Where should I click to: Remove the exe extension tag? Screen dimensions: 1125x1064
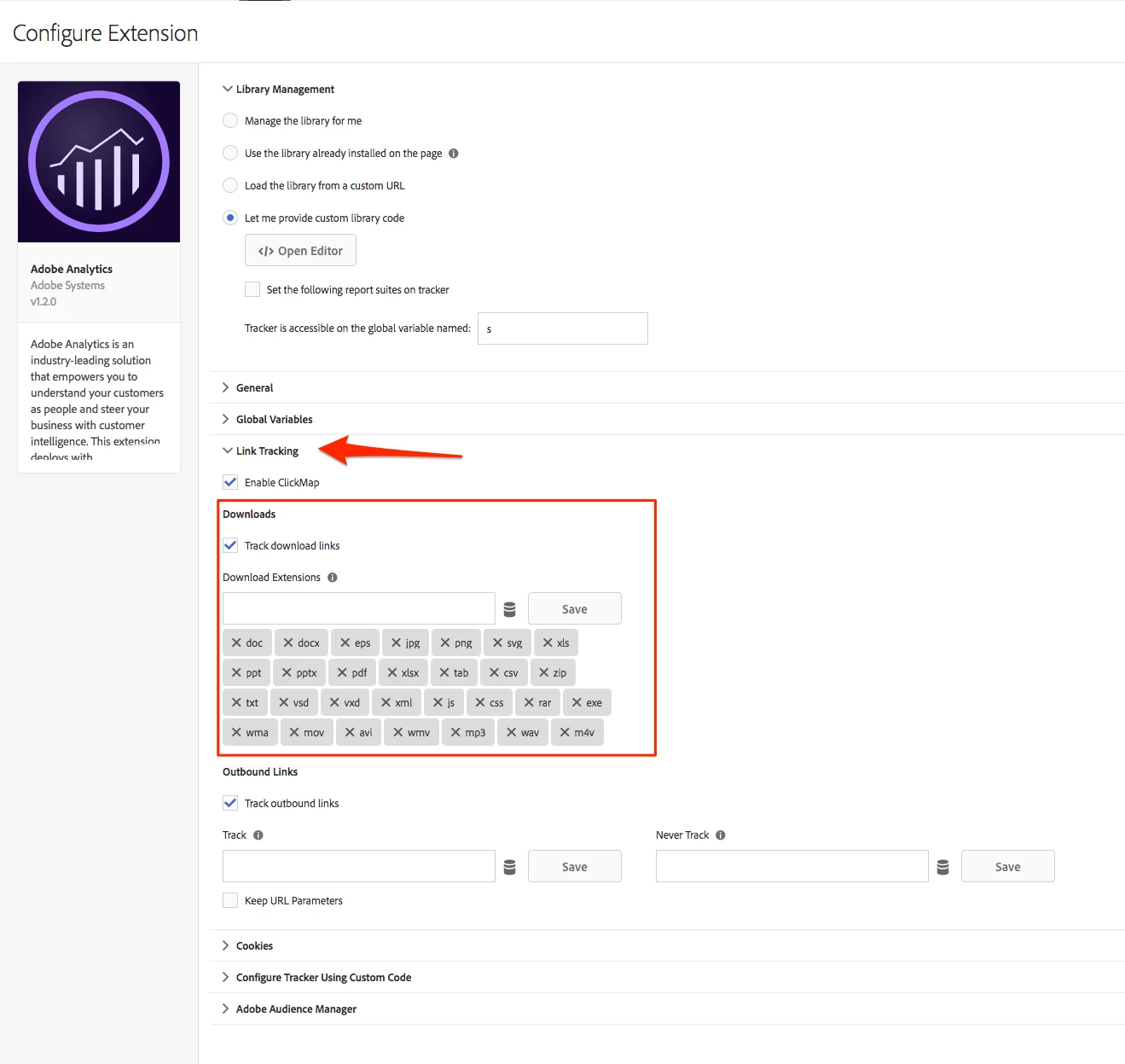577,702
